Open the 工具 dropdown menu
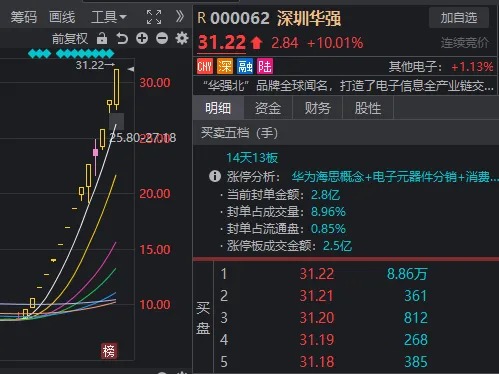Image resolution: width=499 pixels, height=374 pixels. [x=109, y=17]
